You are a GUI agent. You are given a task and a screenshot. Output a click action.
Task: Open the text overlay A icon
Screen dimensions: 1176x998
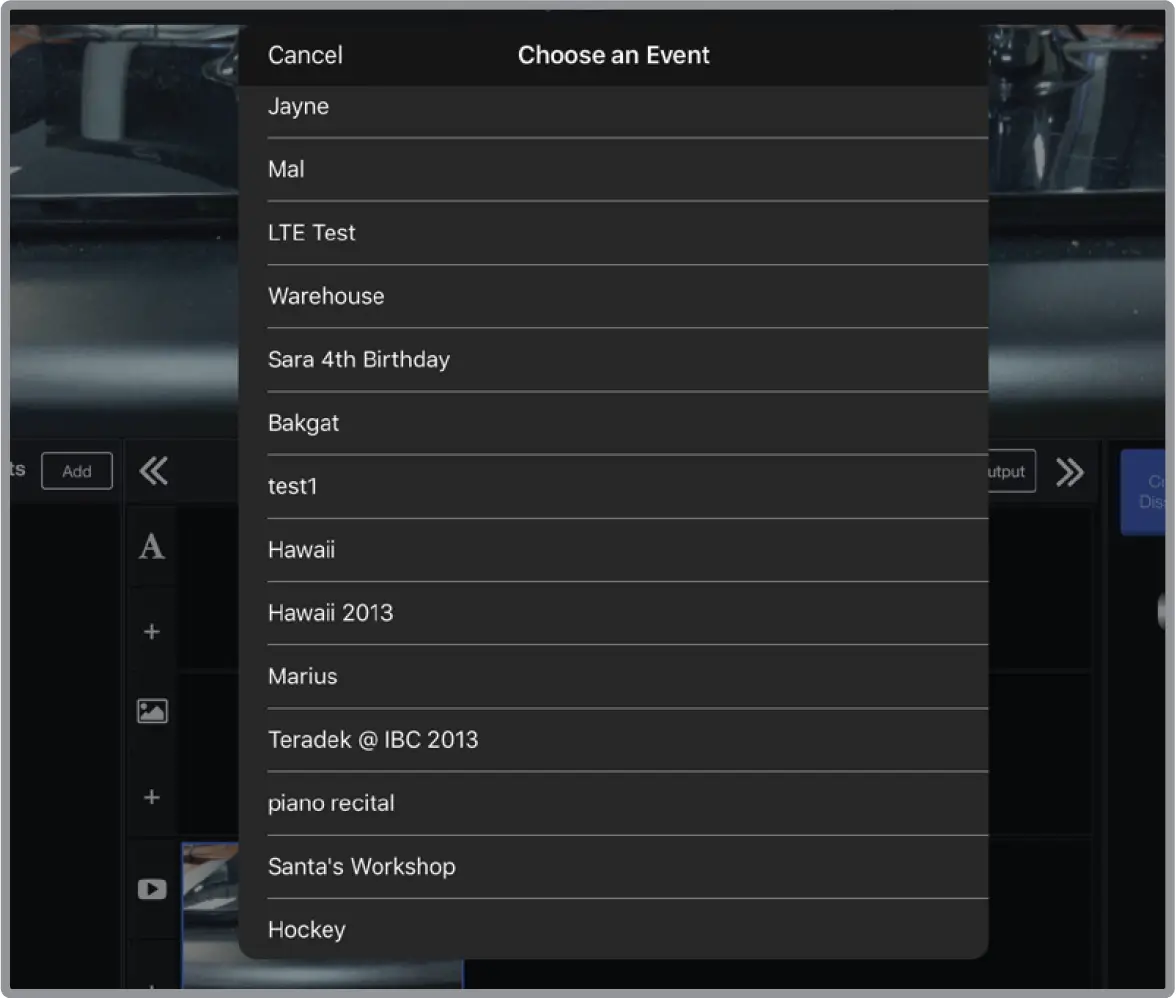(152, 547)
